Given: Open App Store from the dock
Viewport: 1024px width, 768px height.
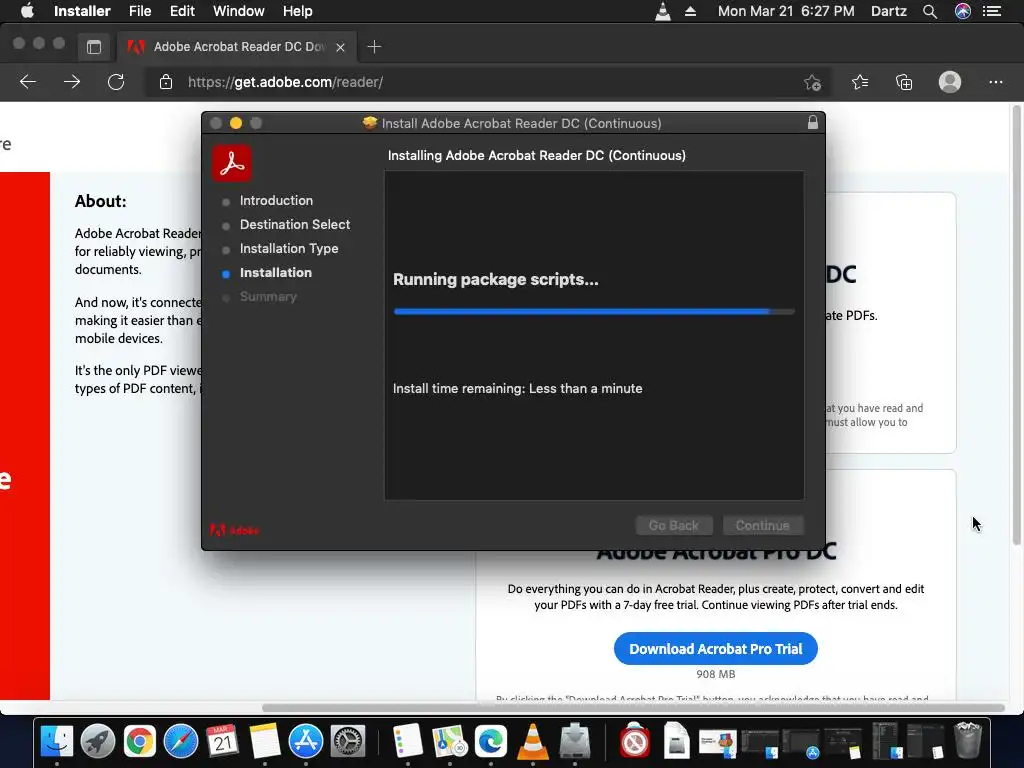Looking at the screenshot, I should [306, 741].
